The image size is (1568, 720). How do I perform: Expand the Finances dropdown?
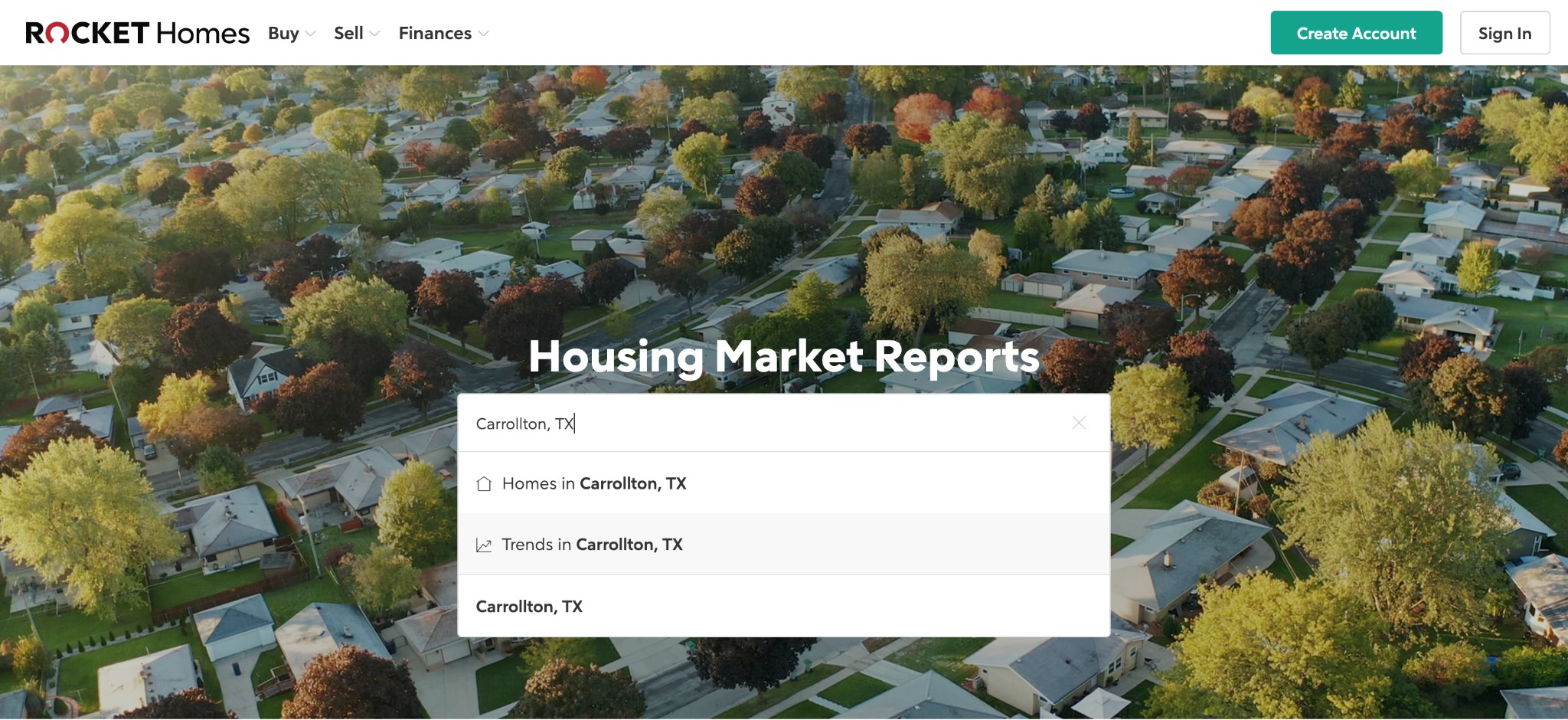click(443, 33)
